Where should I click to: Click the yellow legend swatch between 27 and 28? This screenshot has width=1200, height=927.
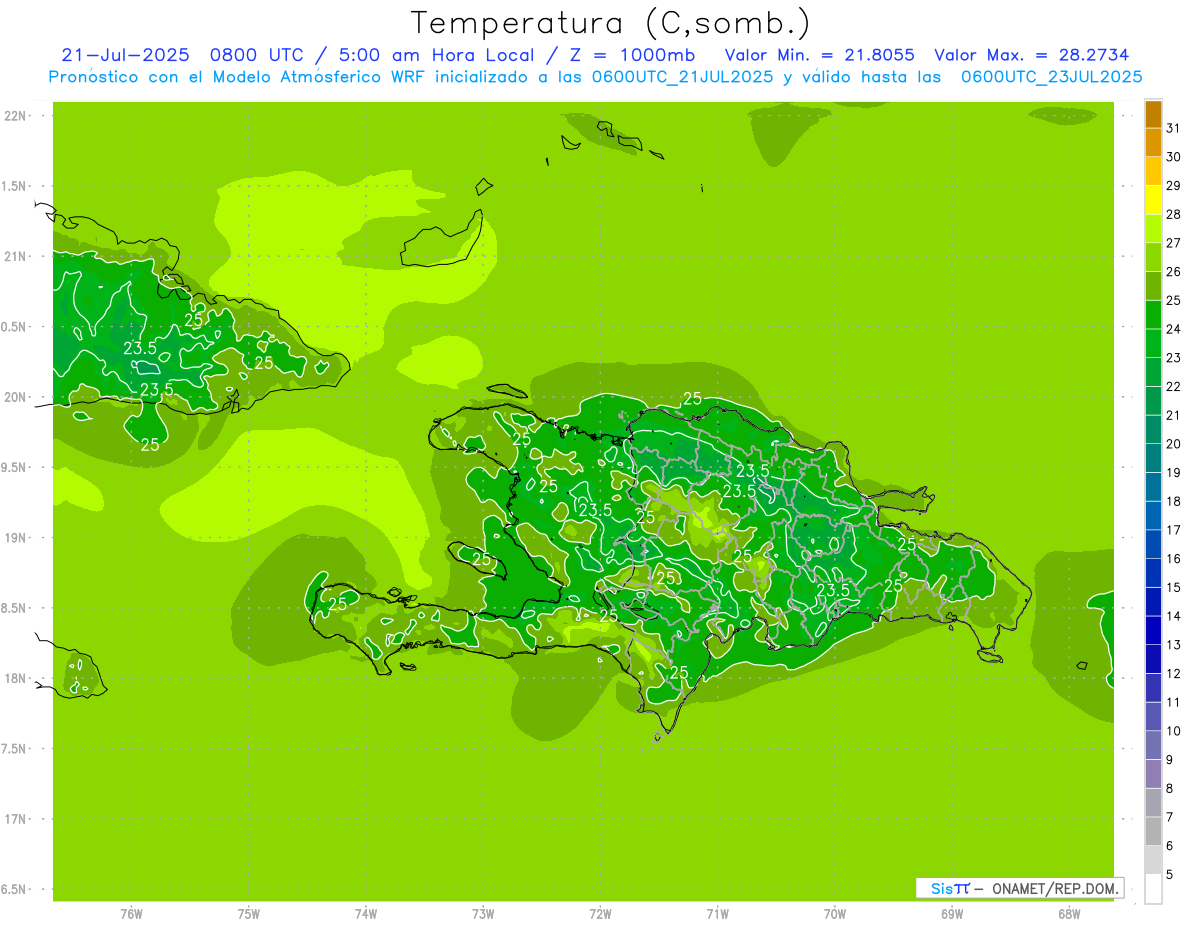point(1153,229)
